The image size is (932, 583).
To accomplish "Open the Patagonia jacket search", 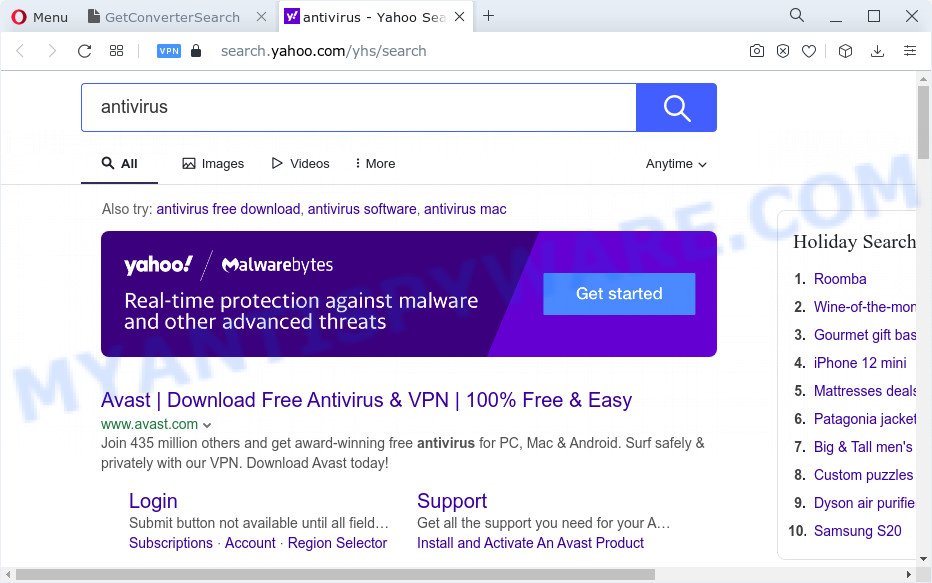I will pos(864,419).
